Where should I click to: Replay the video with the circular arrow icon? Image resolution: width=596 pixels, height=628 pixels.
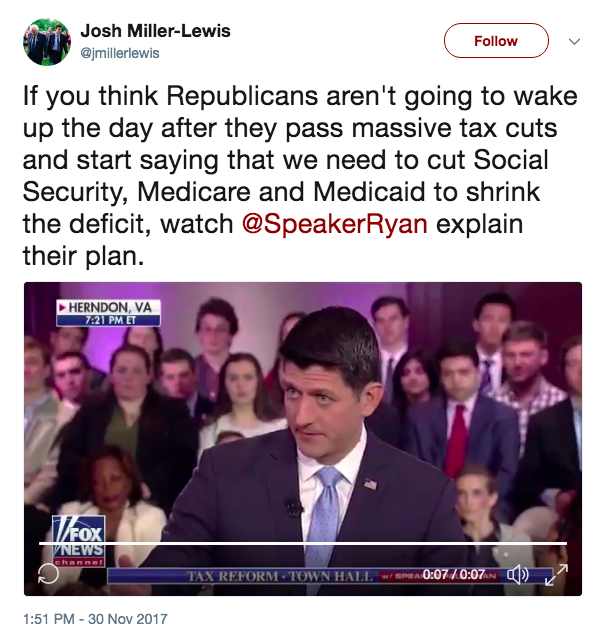[48, 574]
